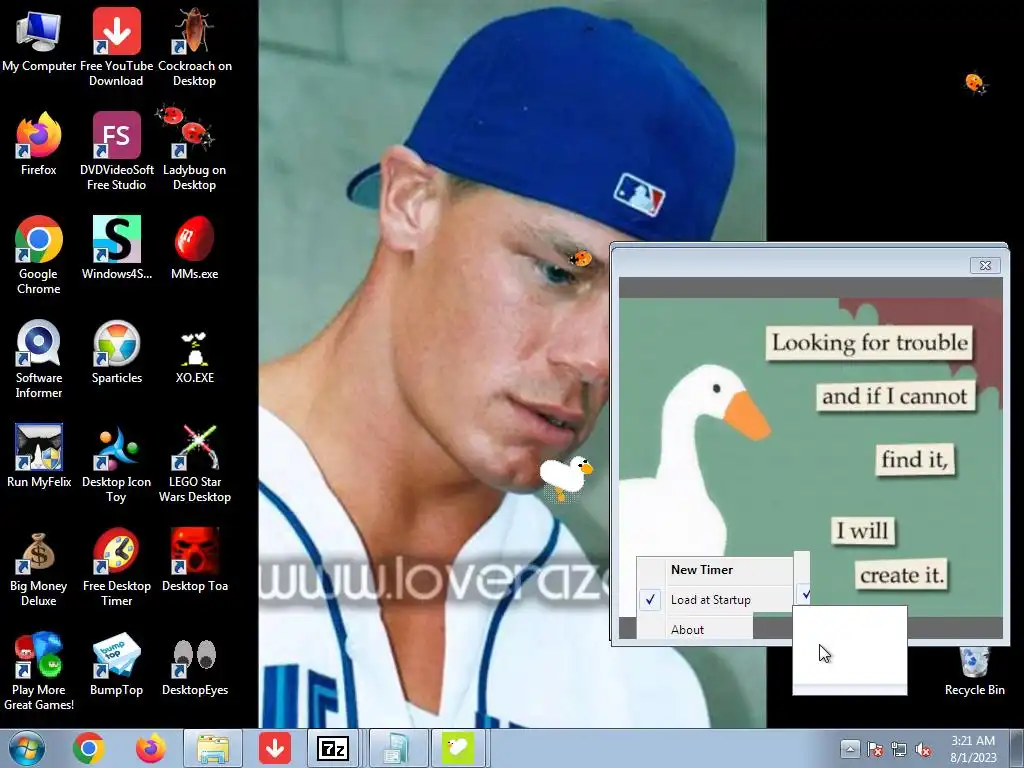Open the 7z taskbar button
Viewport: 1024px width, 768px height.
[x=333, y=748]
